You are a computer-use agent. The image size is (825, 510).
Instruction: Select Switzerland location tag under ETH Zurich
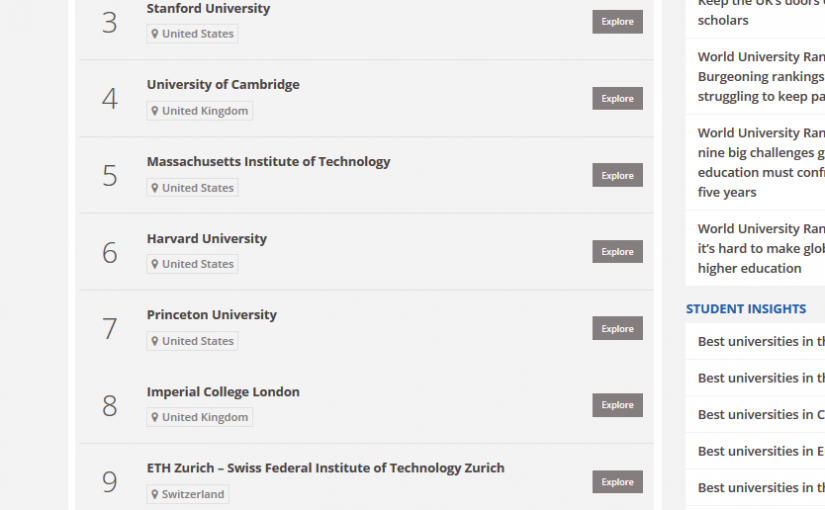point(187,494)
